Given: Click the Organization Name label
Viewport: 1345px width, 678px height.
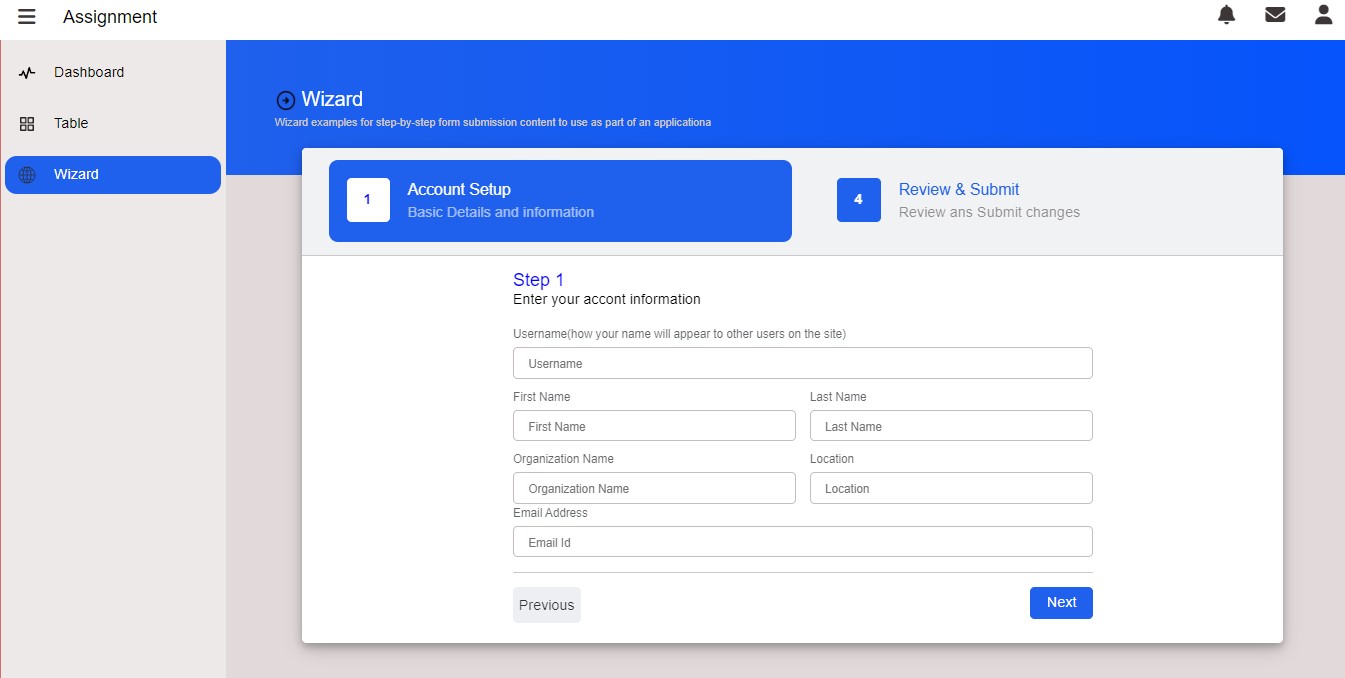Looking at the screenshot, I should [563, 459].
